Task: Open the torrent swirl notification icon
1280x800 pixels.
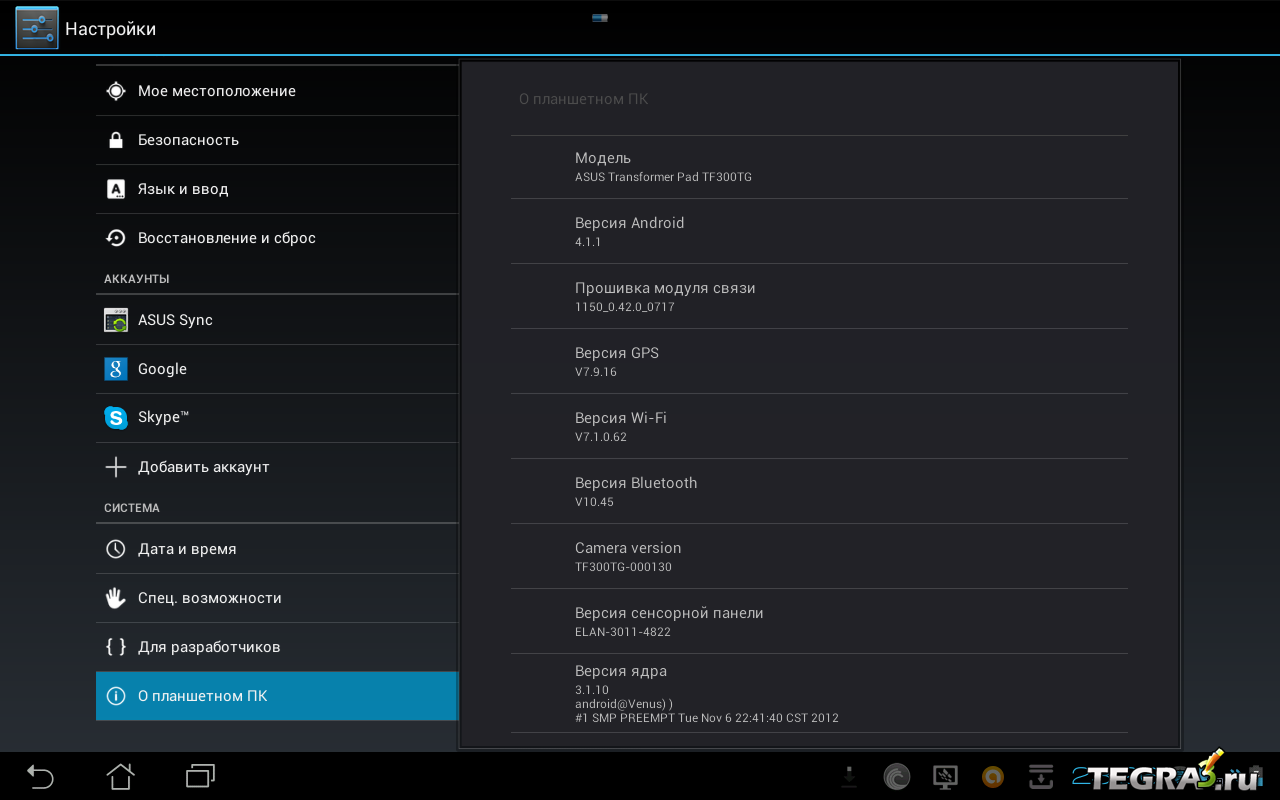Action: pyautogui.click(x=897, y=777)
